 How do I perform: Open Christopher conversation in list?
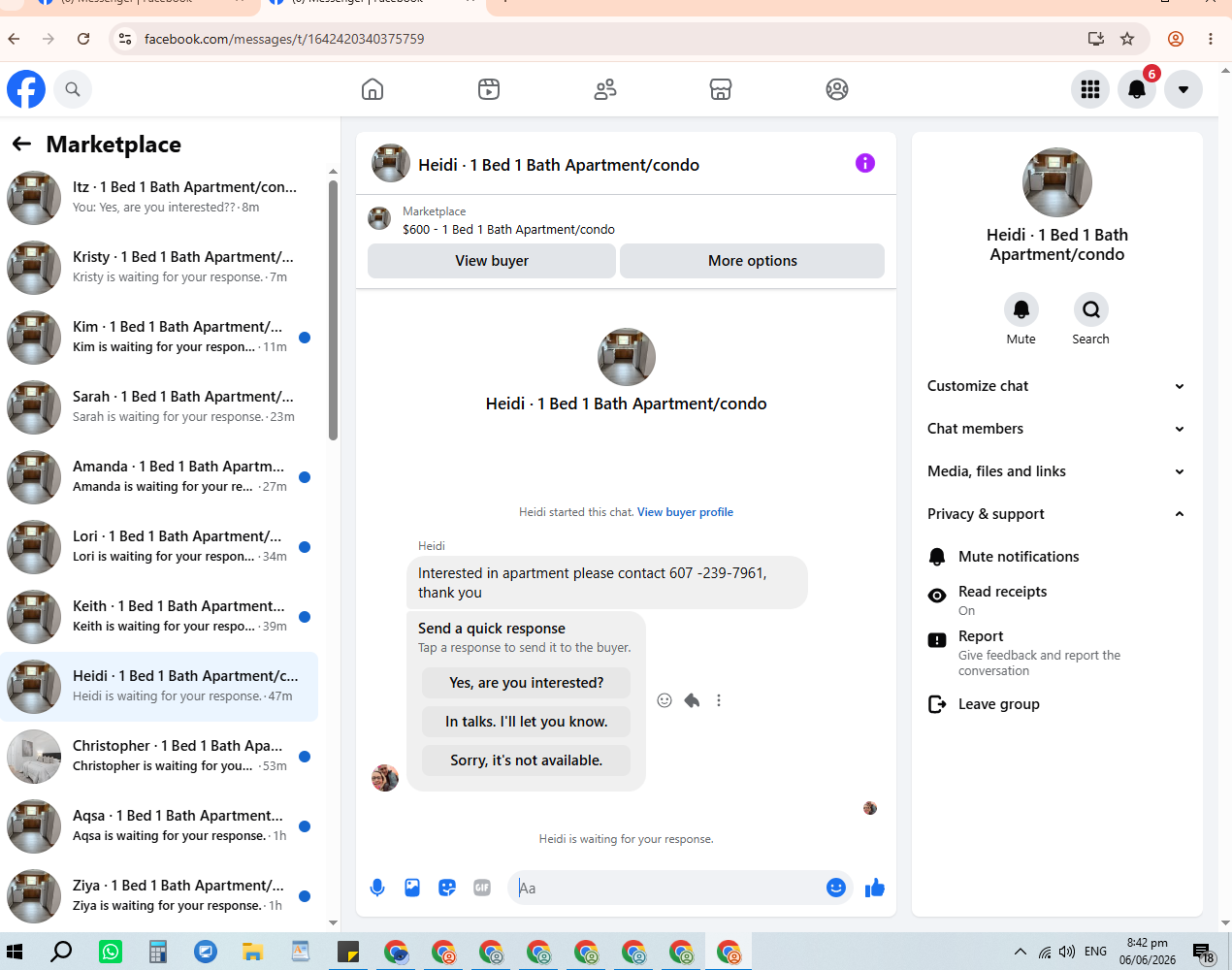point(159,757)
